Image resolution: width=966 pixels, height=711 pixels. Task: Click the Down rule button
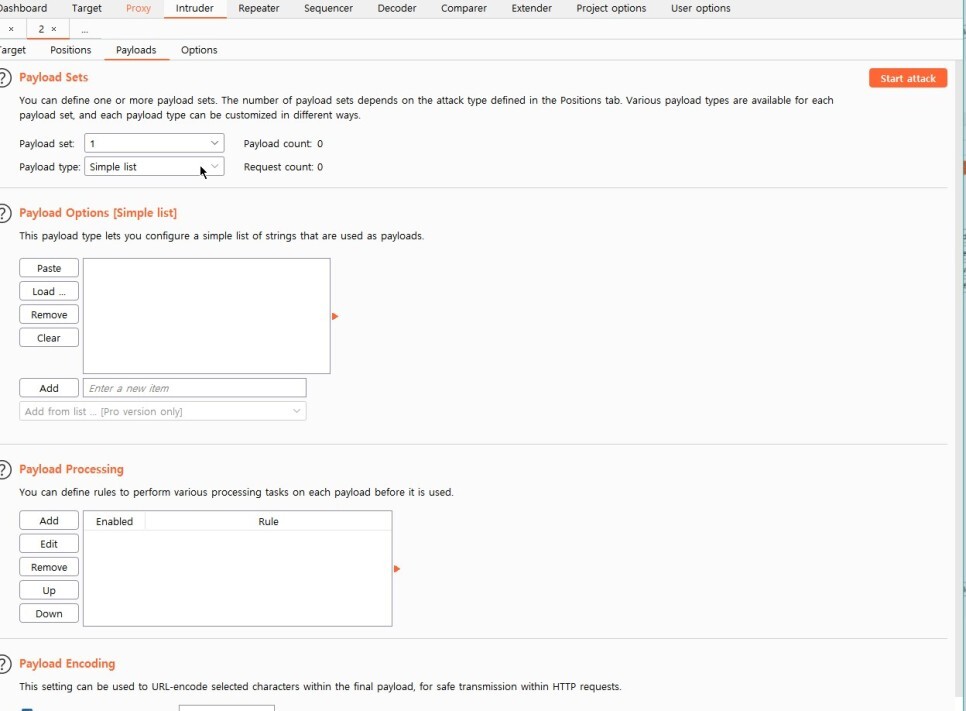(49, 614)
